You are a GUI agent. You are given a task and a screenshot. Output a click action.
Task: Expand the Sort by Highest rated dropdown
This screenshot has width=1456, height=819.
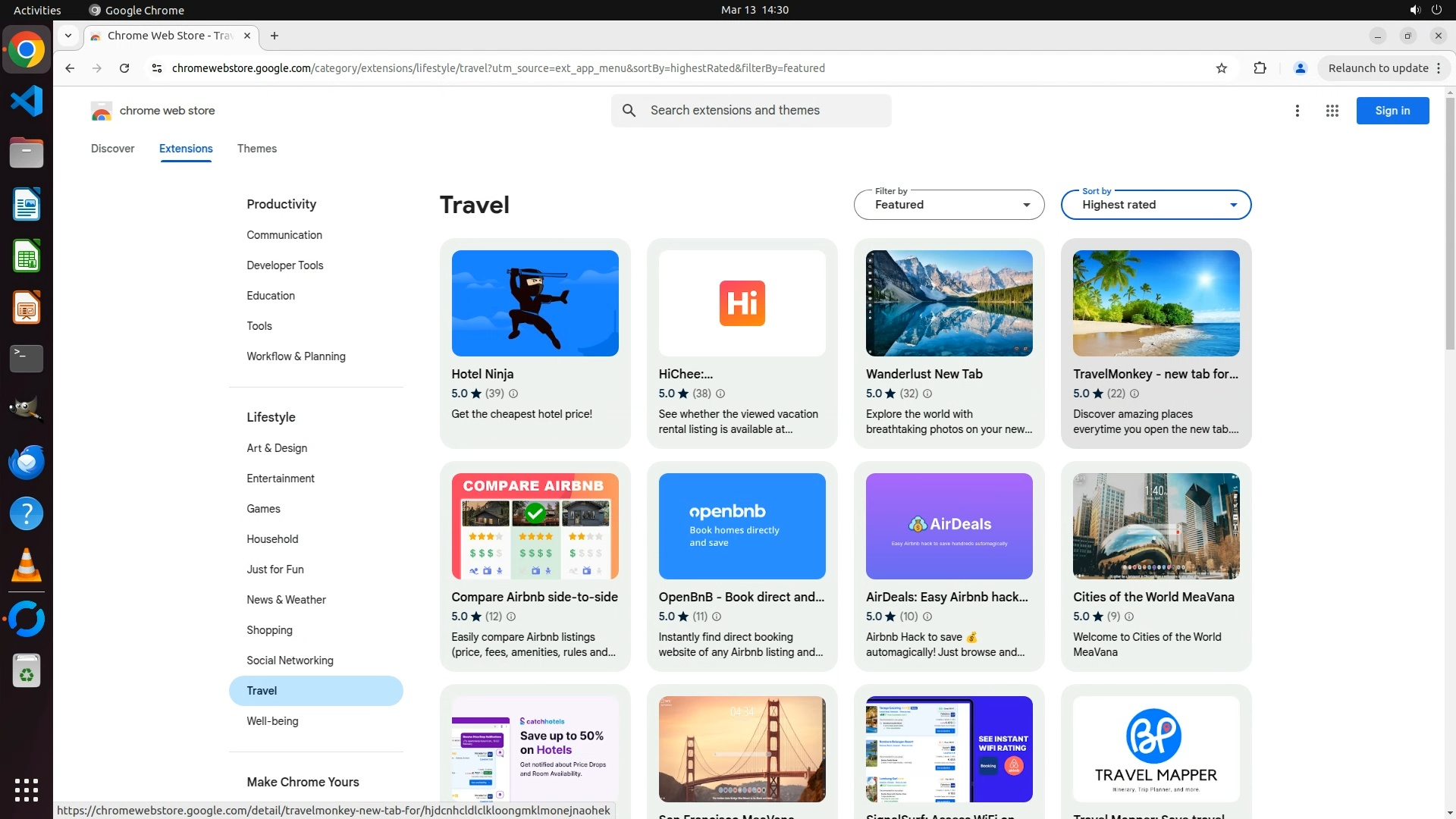click(x=1156, y=205)
